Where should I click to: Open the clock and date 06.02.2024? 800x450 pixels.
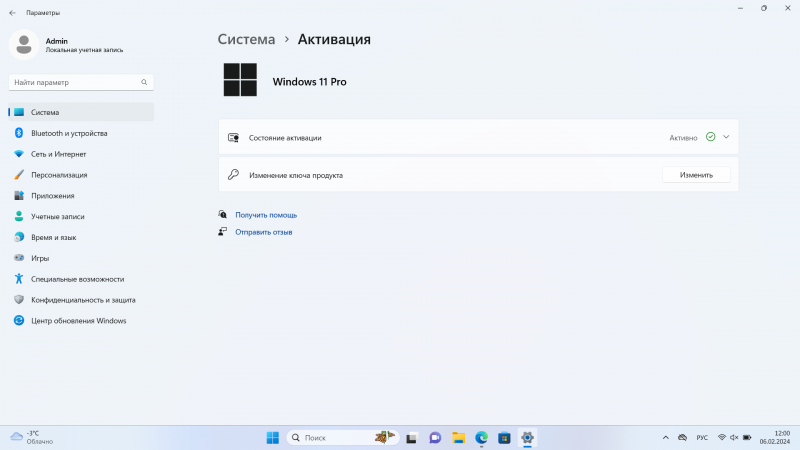pyautogui.click(x=774, y=438)
